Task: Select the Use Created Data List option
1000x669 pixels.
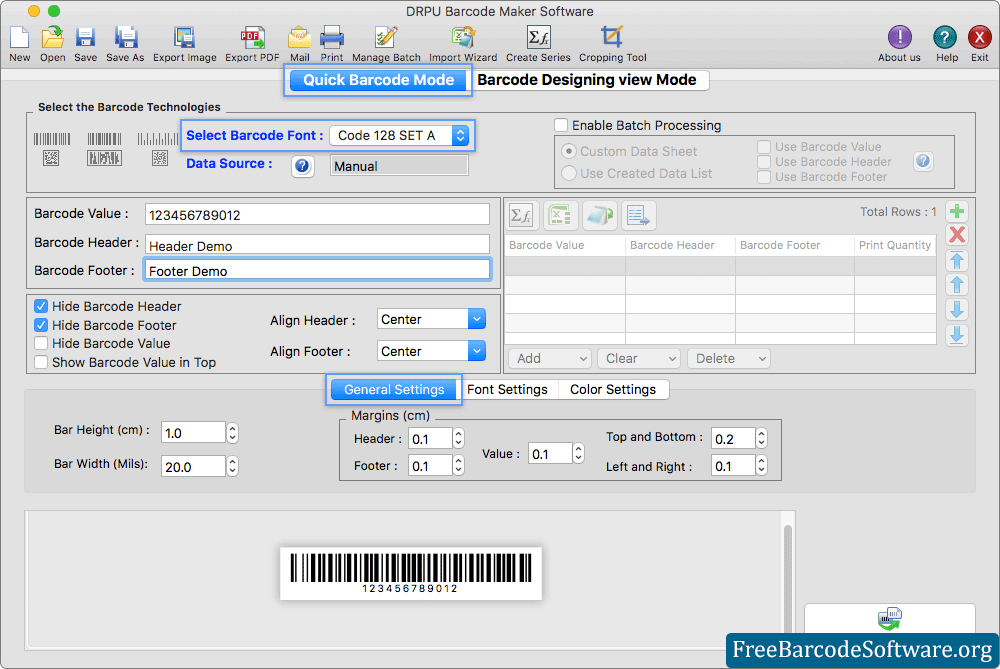Action: [568, 173]
